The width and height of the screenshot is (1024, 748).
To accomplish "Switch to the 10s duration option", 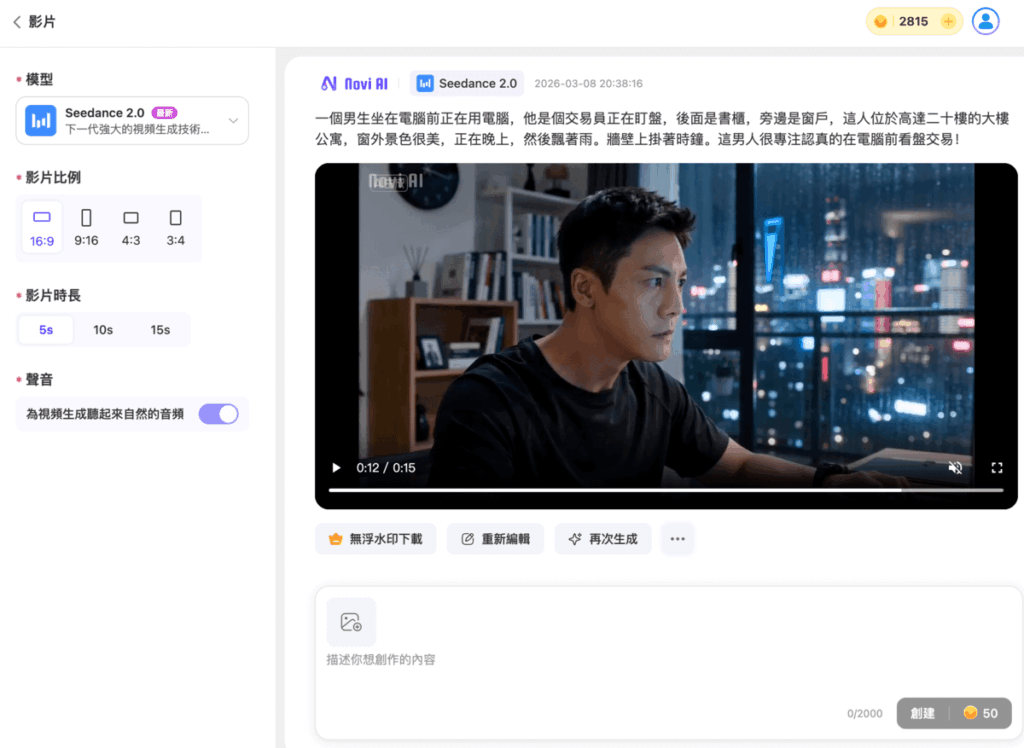I will click(x=104, y=329).
